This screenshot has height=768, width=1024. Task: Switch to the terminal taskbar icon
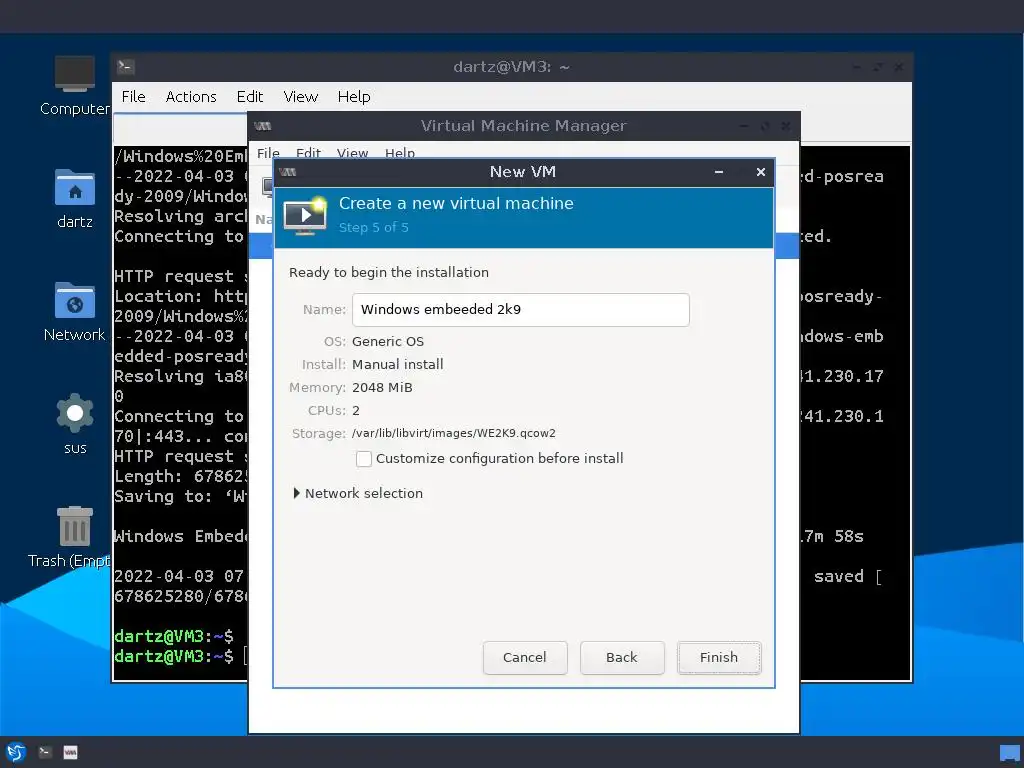click(45, 752)
